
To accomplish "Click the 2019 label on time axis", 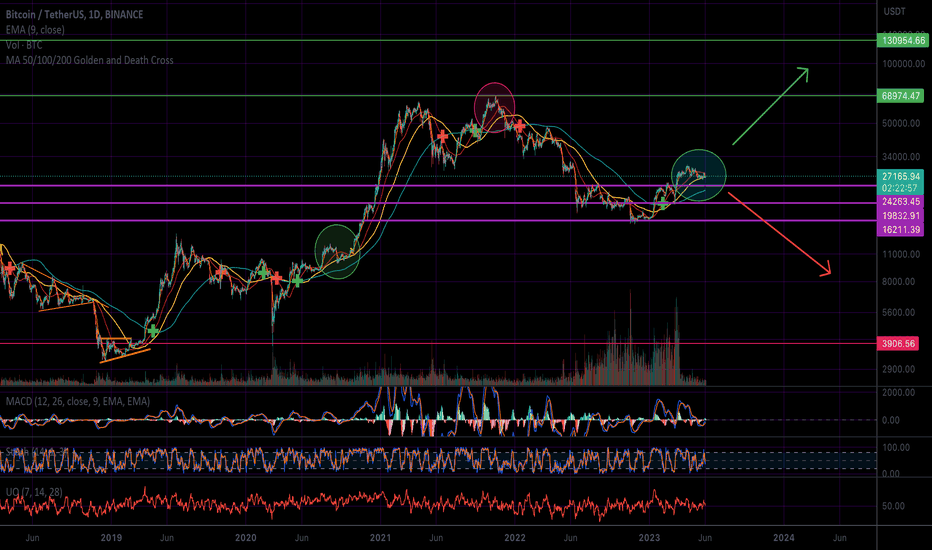I will 111,538.
